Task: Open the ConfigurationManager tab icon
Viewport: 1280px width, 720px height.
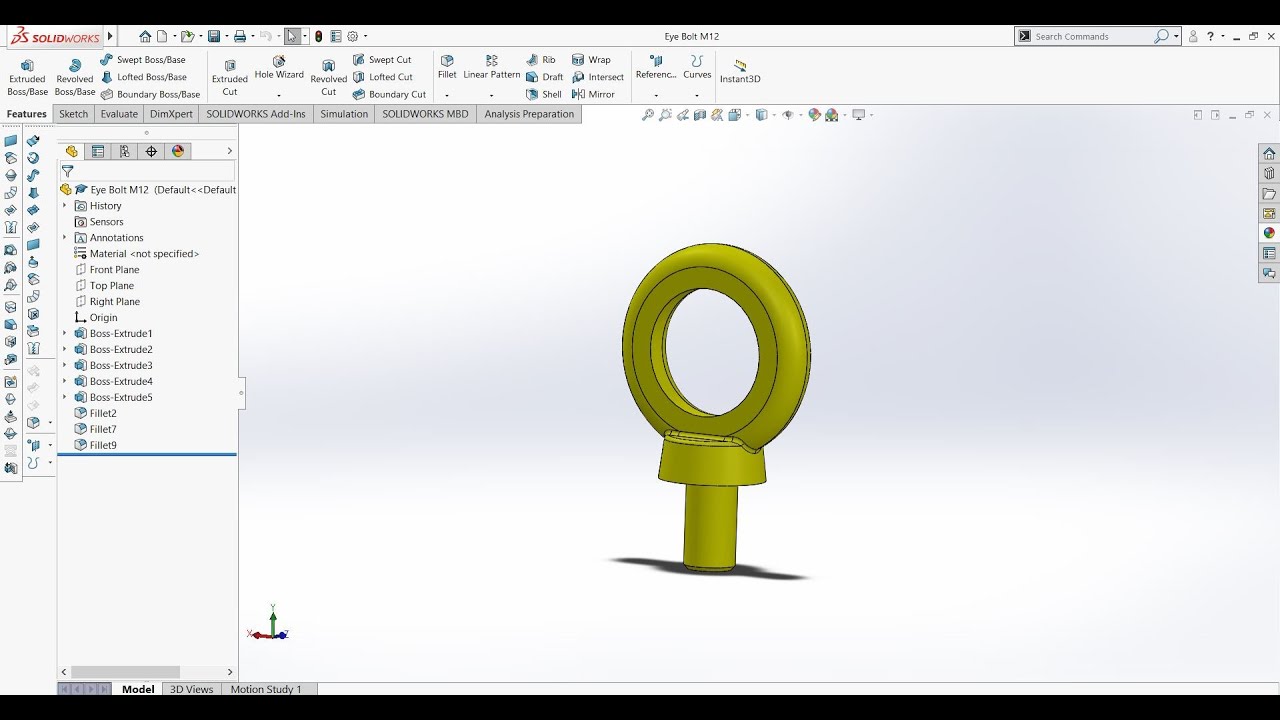Action: (124, 151)
